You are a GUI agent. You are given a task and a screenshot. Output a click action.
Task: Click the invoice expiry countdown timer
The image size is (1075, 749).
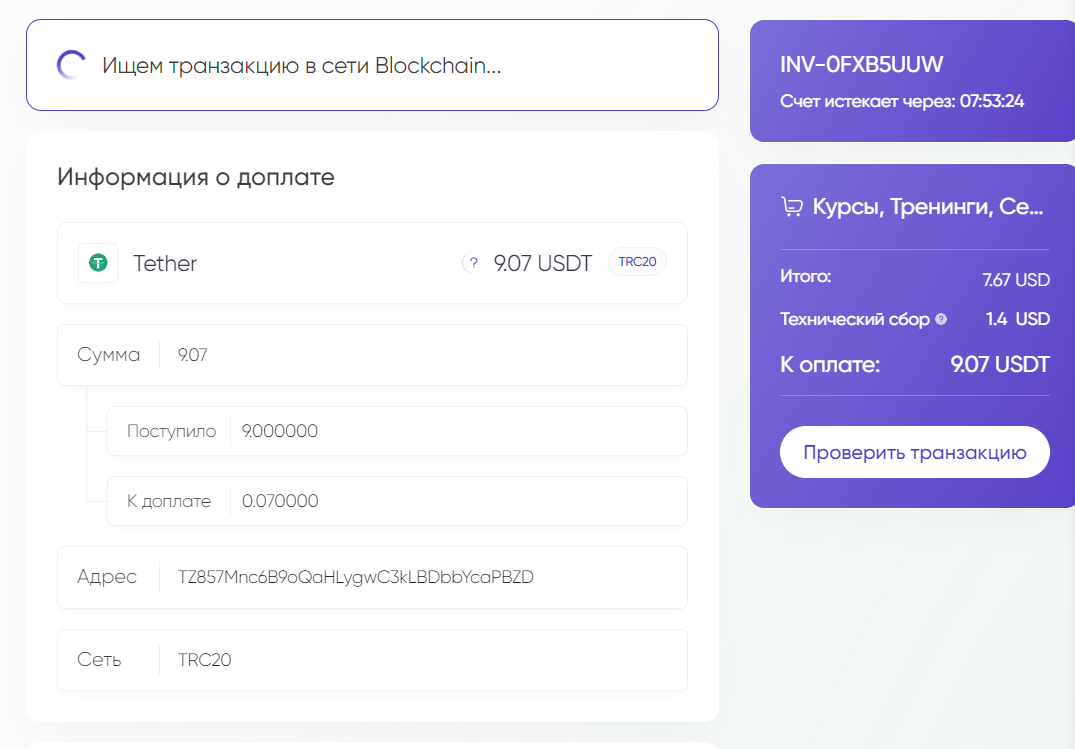[x=991, y=101]
